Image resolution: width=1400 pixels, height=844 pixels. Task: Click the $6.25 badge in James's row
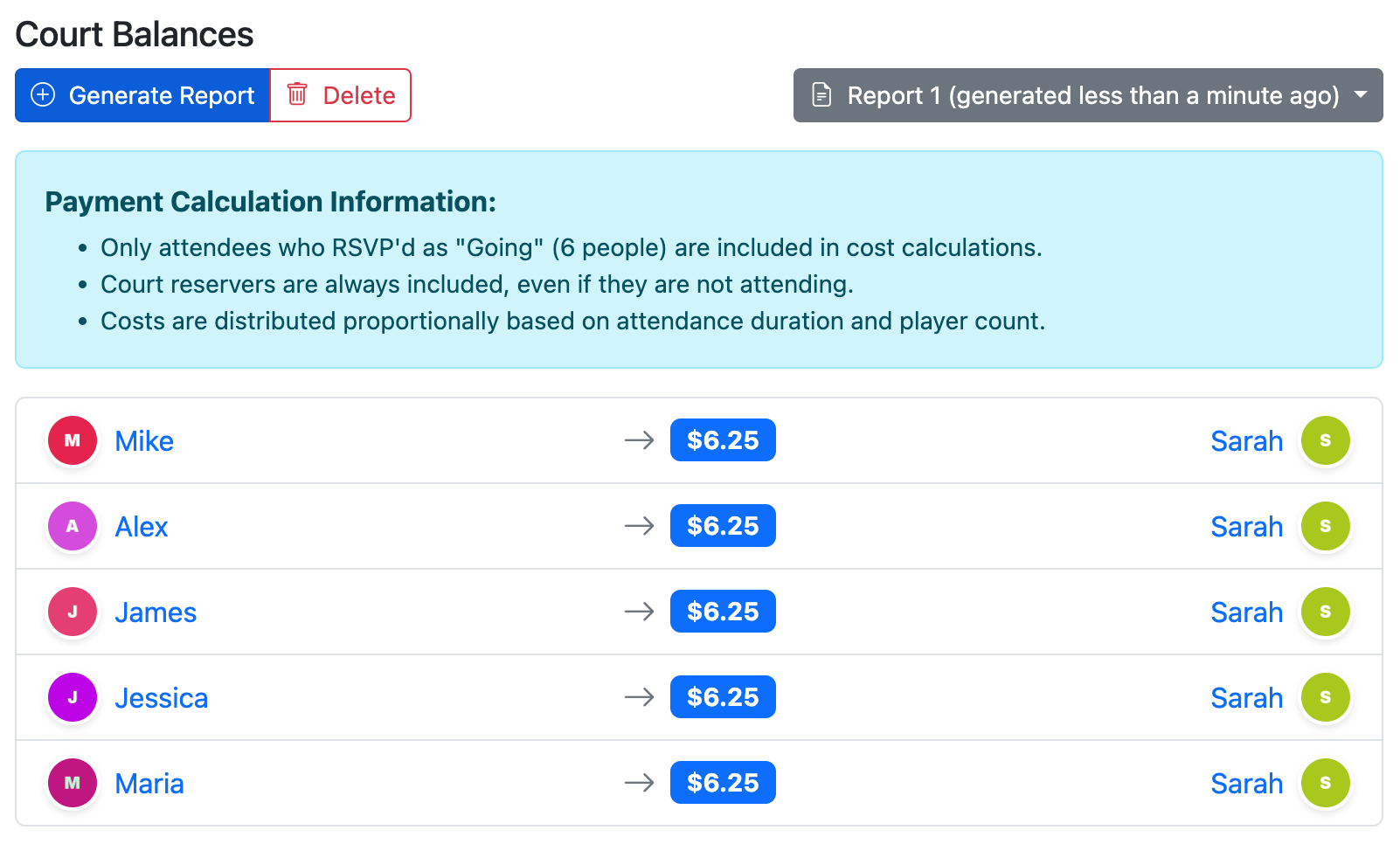click(723, 612)
